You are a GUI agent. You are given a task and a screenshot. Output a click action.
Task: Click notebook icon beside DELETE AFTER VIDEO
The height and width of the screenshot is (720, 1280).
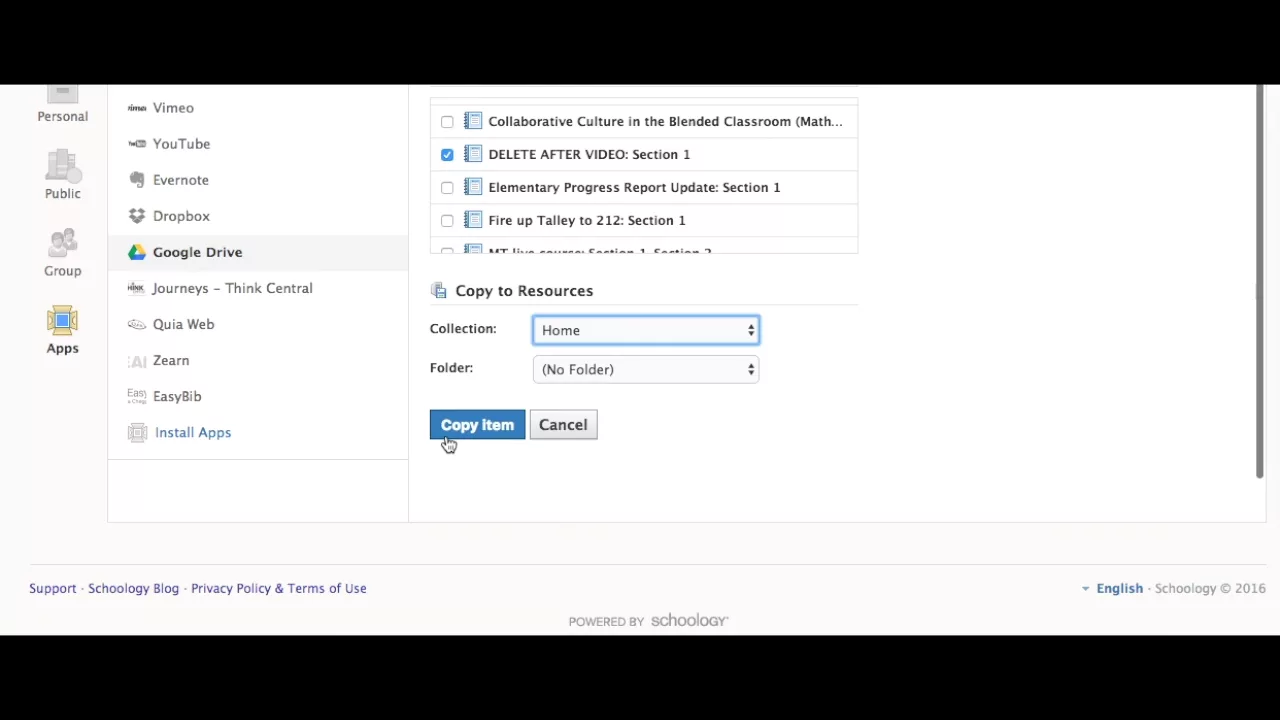tap(473, 154)
